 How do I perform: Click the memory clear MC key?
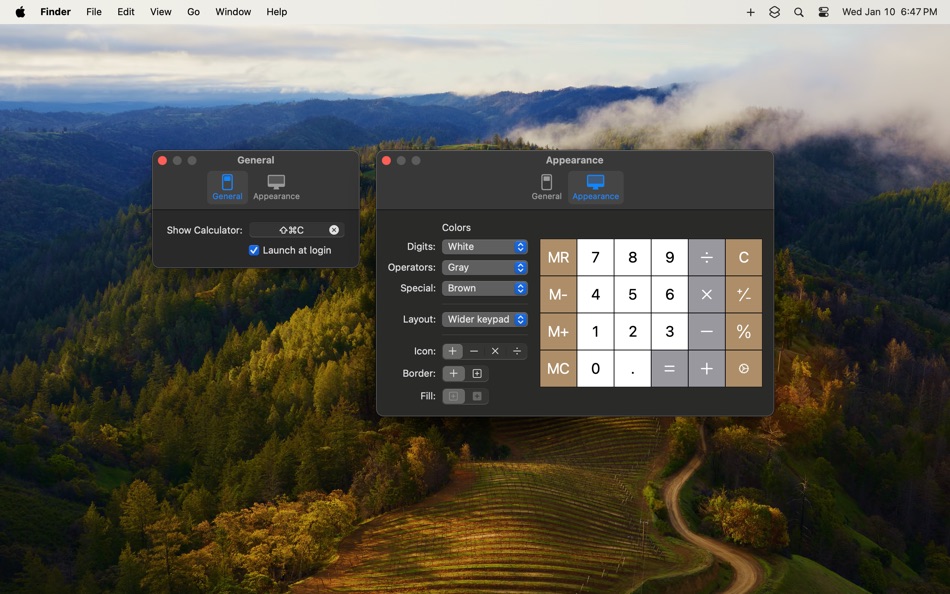558,368
